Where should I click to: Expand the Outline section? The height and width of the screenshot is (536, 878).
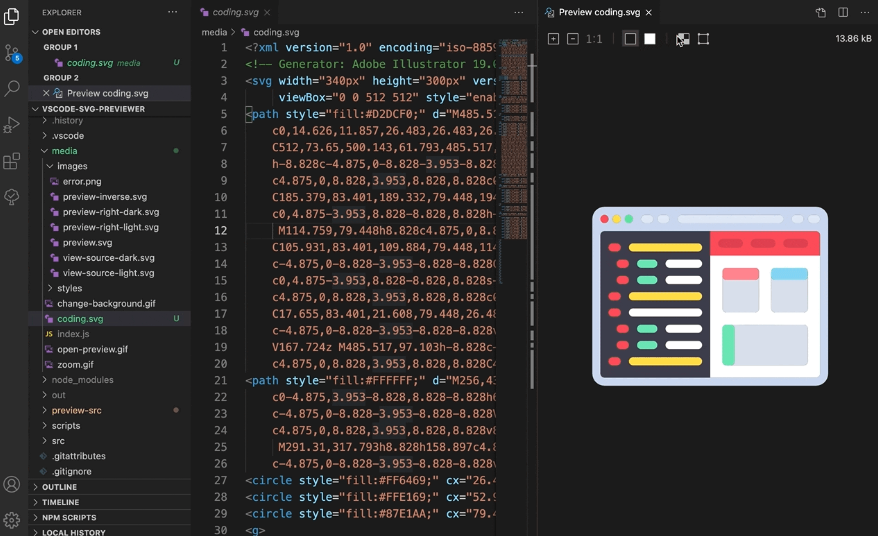point(109,487)
